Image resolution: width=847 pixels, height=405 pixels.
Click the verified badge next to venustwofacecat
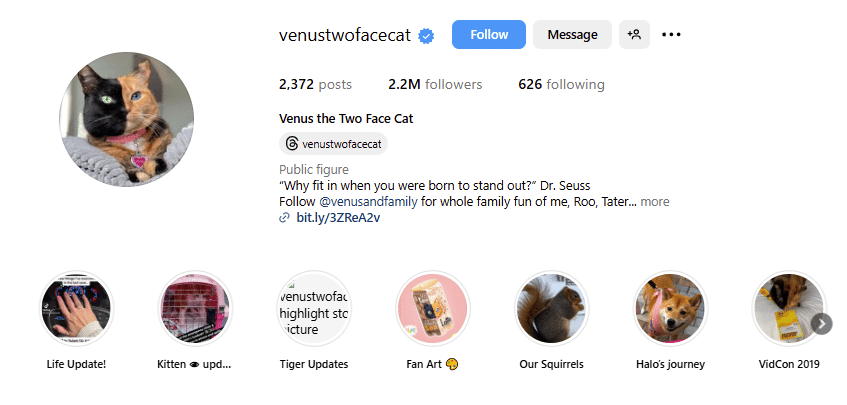427,35
